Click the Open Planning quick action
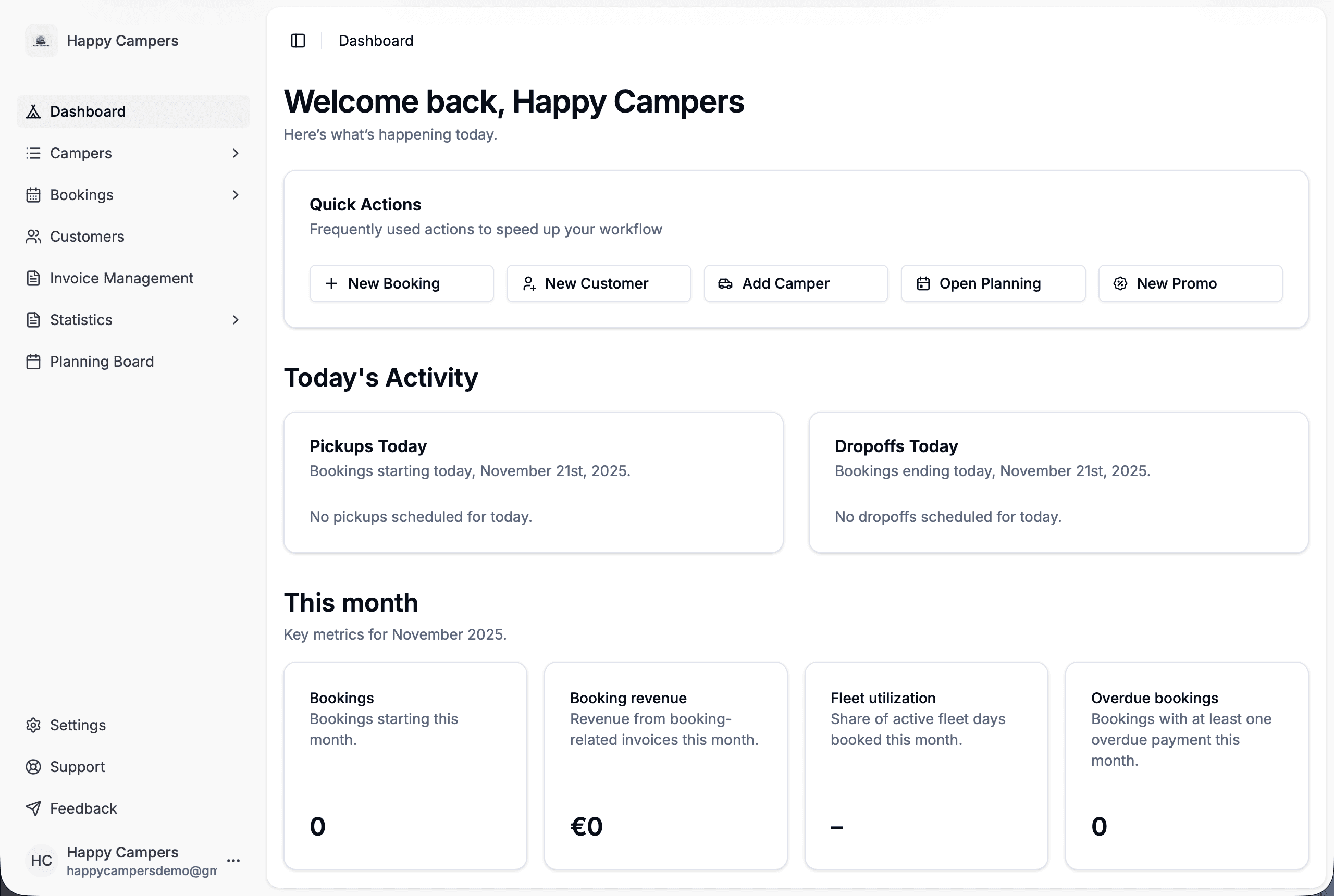This screenshot has height=896, width=1334. pyautogui.click(x=993, y=283)
